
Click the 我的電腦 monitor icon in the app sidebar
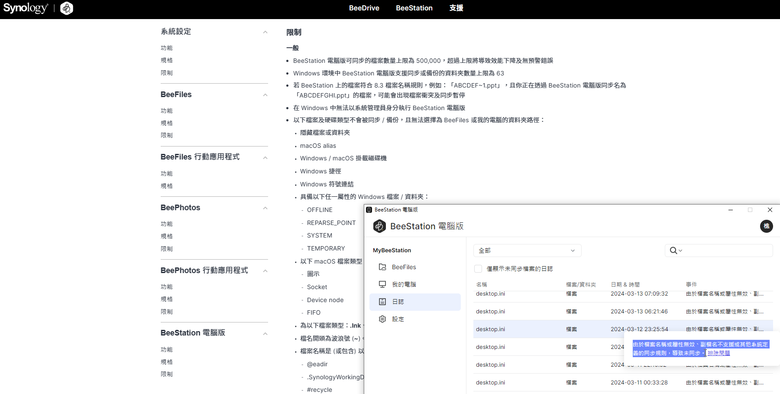click(x=382, y=285)
